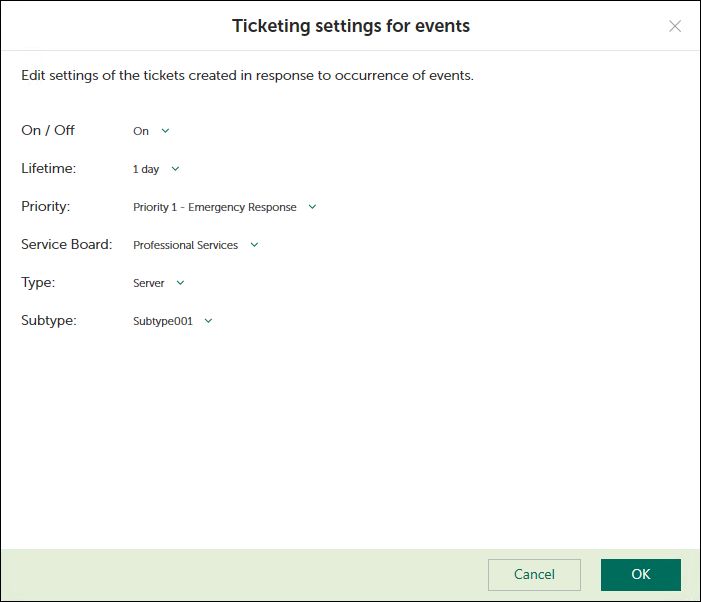Click the dialog title Ticketing settings for events
Screen dimensions: 701x602
tap(351, 26)
